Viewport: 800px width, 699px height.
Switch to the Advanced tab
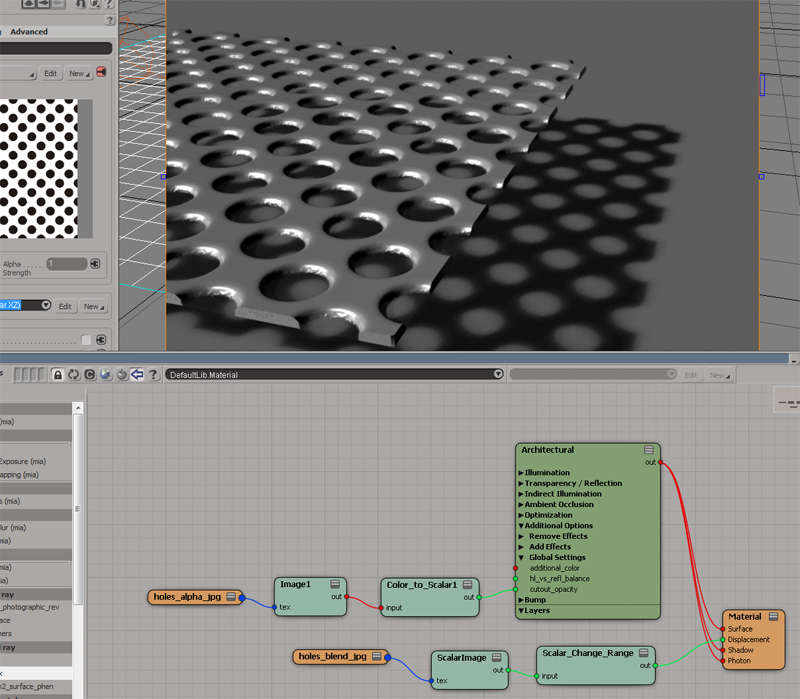(29, 32)
